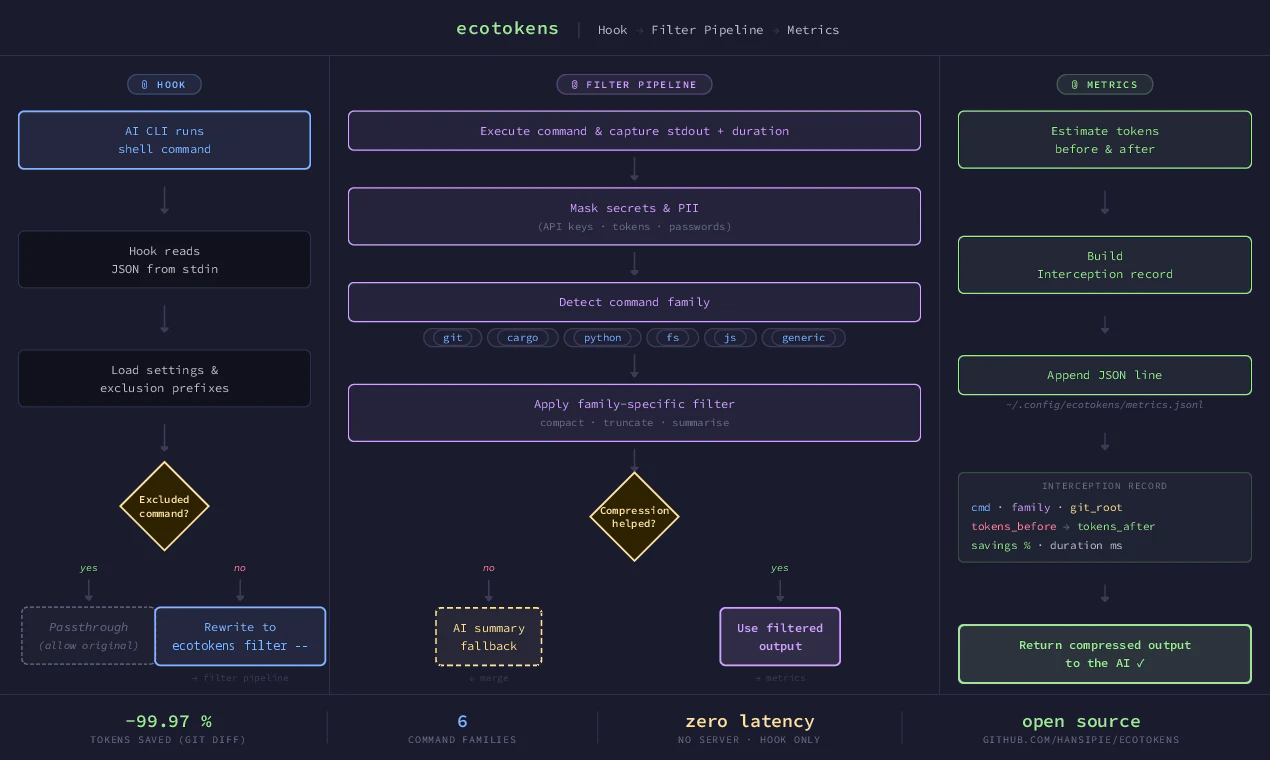This screenshot has height=760, width=1270.
Task: Select Hook in the header breadcrumb
Action: 613,30
